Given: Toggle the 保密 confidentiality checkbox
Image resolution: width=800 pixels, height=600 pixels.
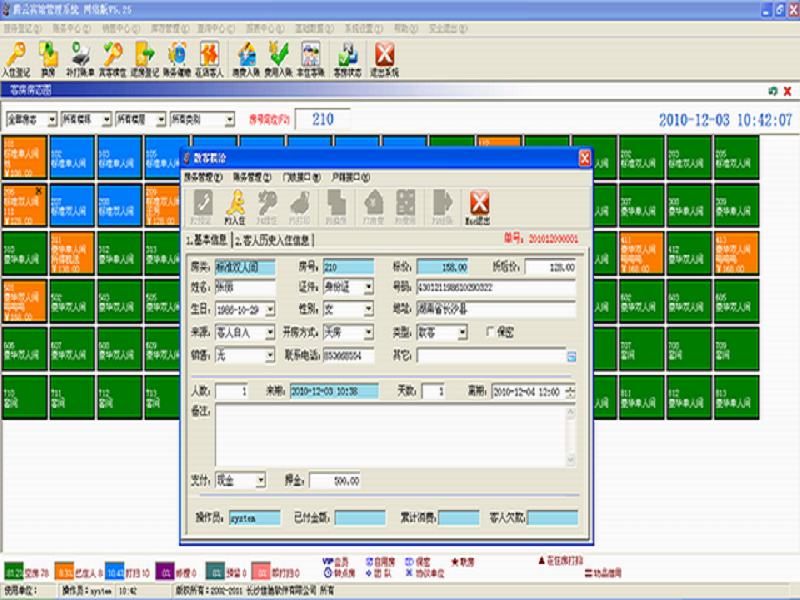Looking at the screenshot, I should (491, 331).
